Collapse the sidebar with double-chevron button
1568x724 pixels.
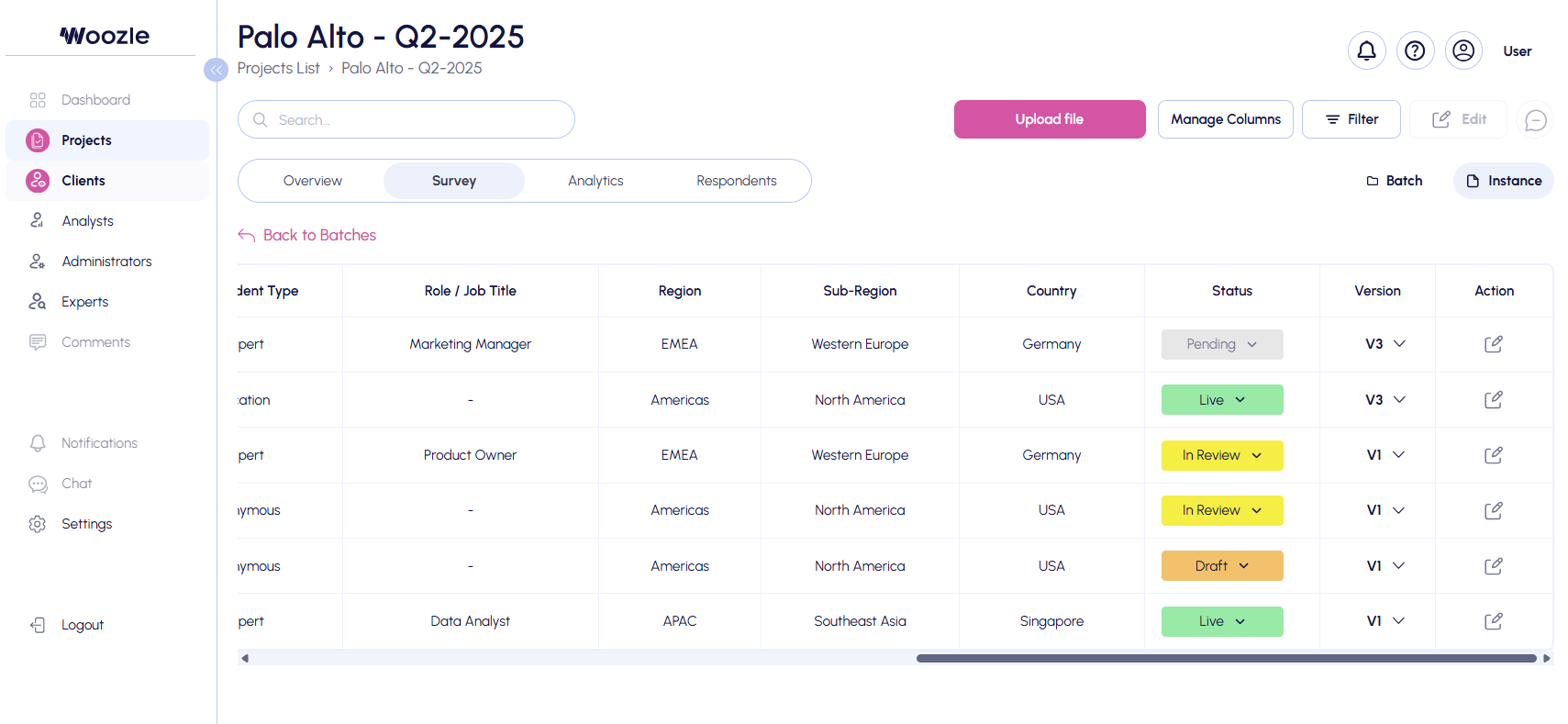tap(216, 70)
